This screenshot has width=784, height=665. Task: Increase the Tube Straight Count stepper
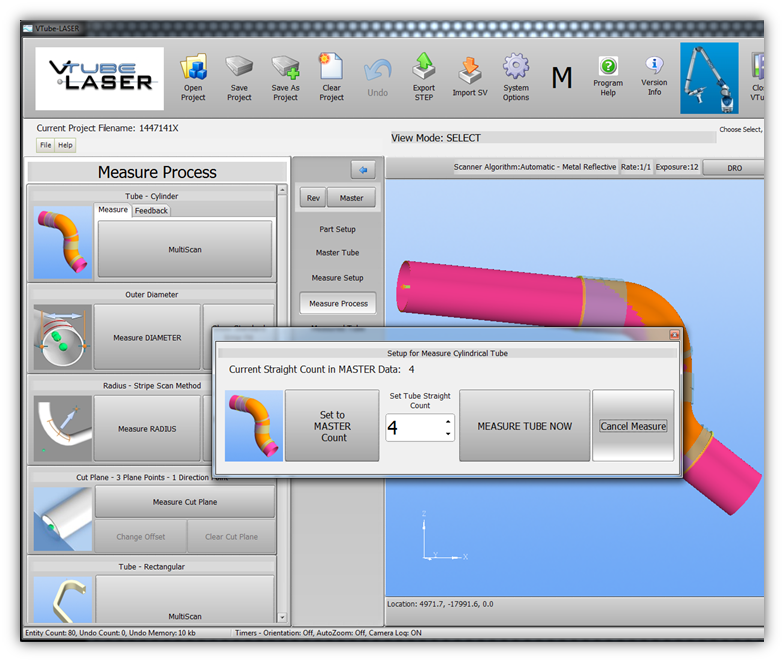[448, 421]
